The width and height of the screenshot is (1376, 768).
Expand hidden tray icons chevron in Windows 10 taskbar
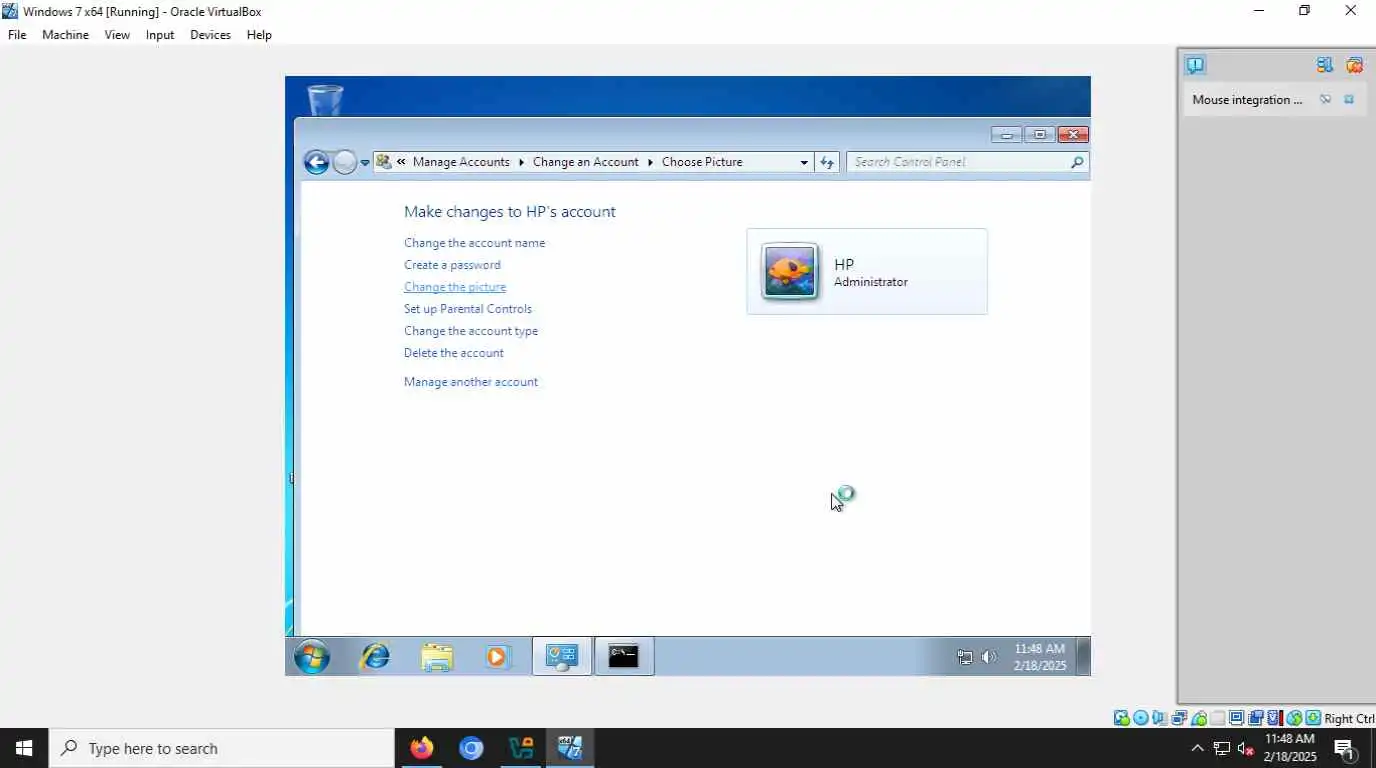pyautogui.click(x=1197, y=748)
